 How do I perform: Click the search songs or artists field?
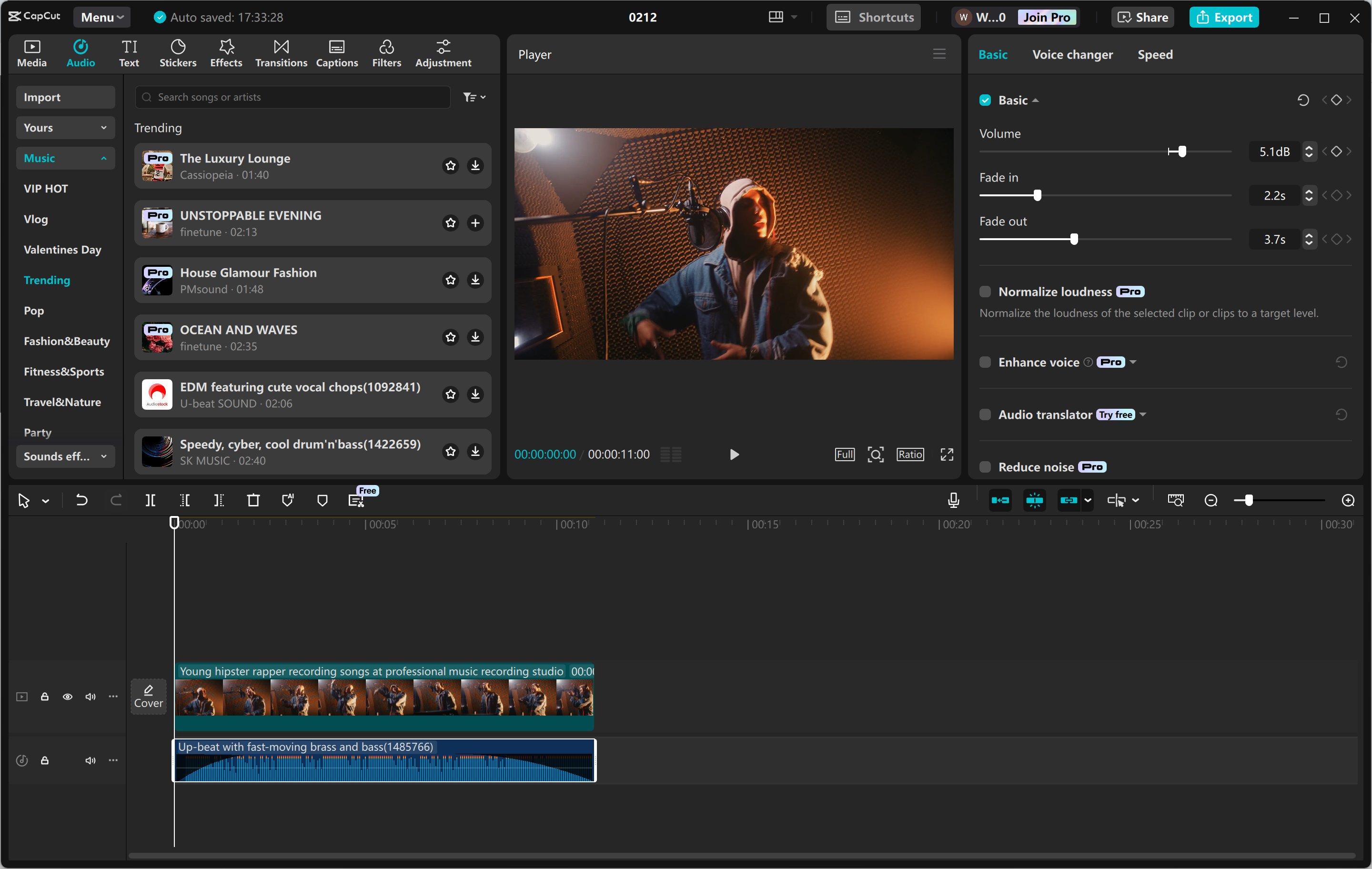(x=293, y=97)
